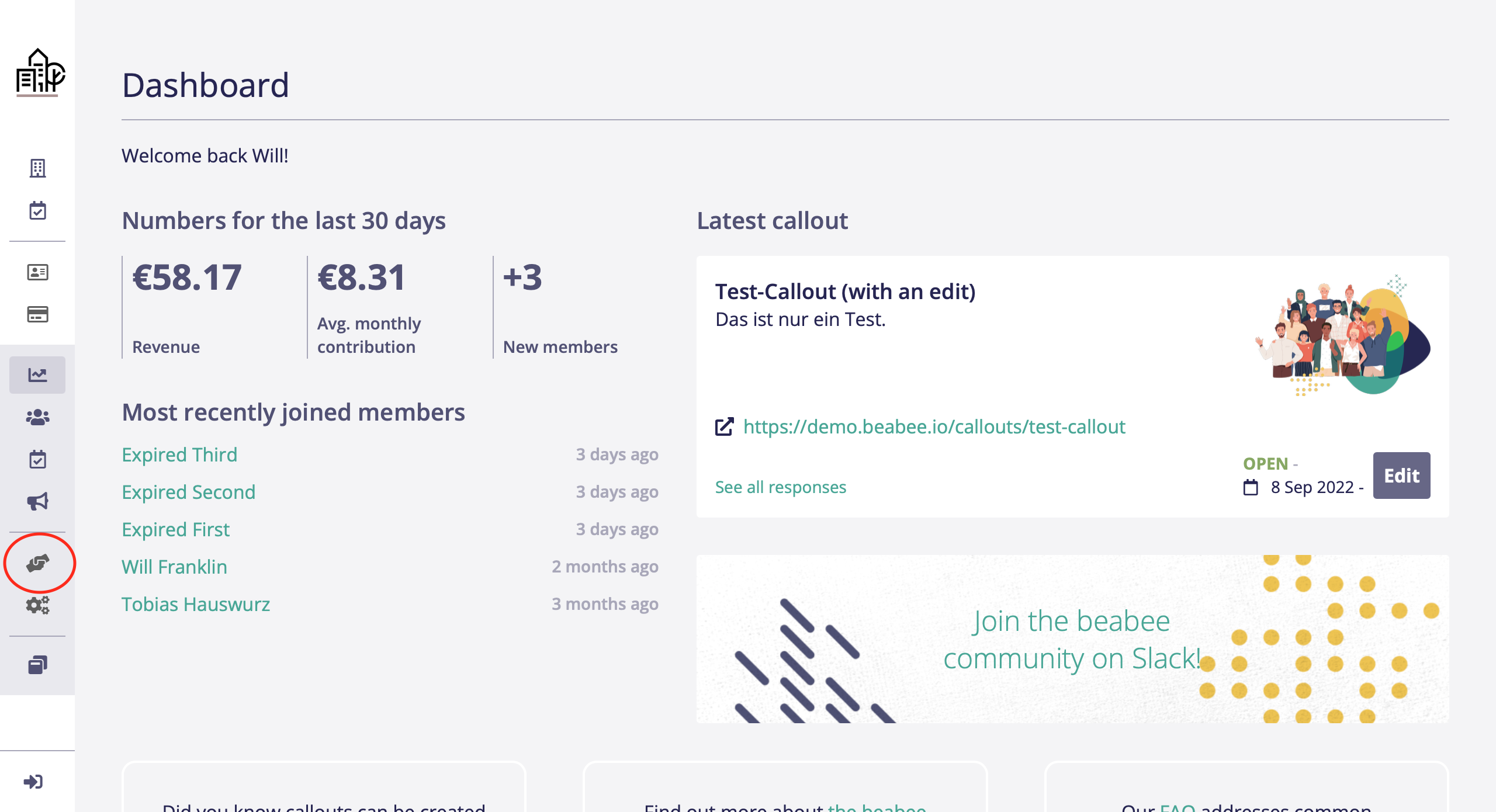This screenshot has height=812, width=1496.
Task: Open the megaphone callouts icon
Action: (x=37, y=501)
